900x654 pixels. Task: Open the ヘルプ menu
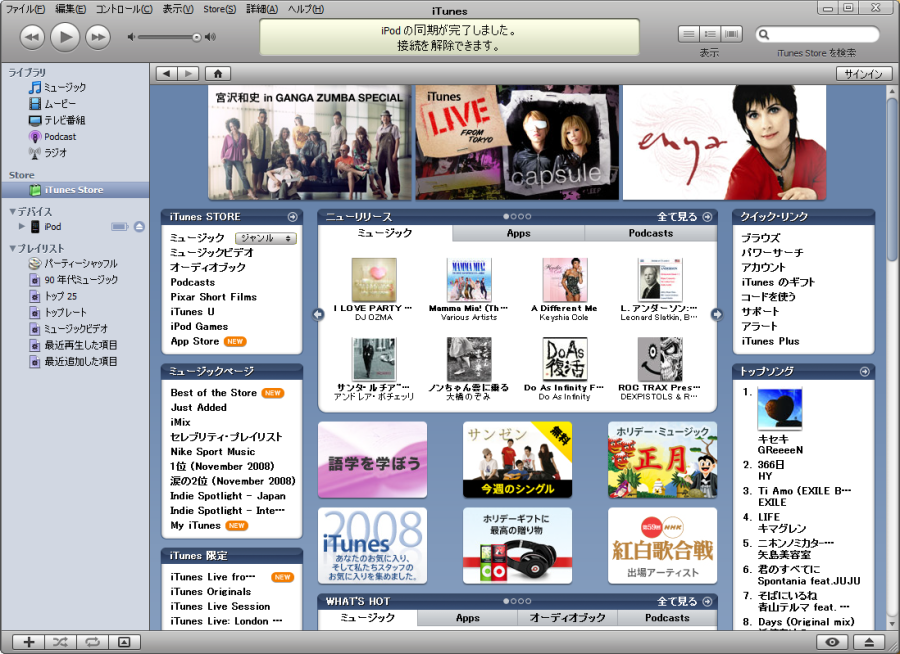[305, 9]
